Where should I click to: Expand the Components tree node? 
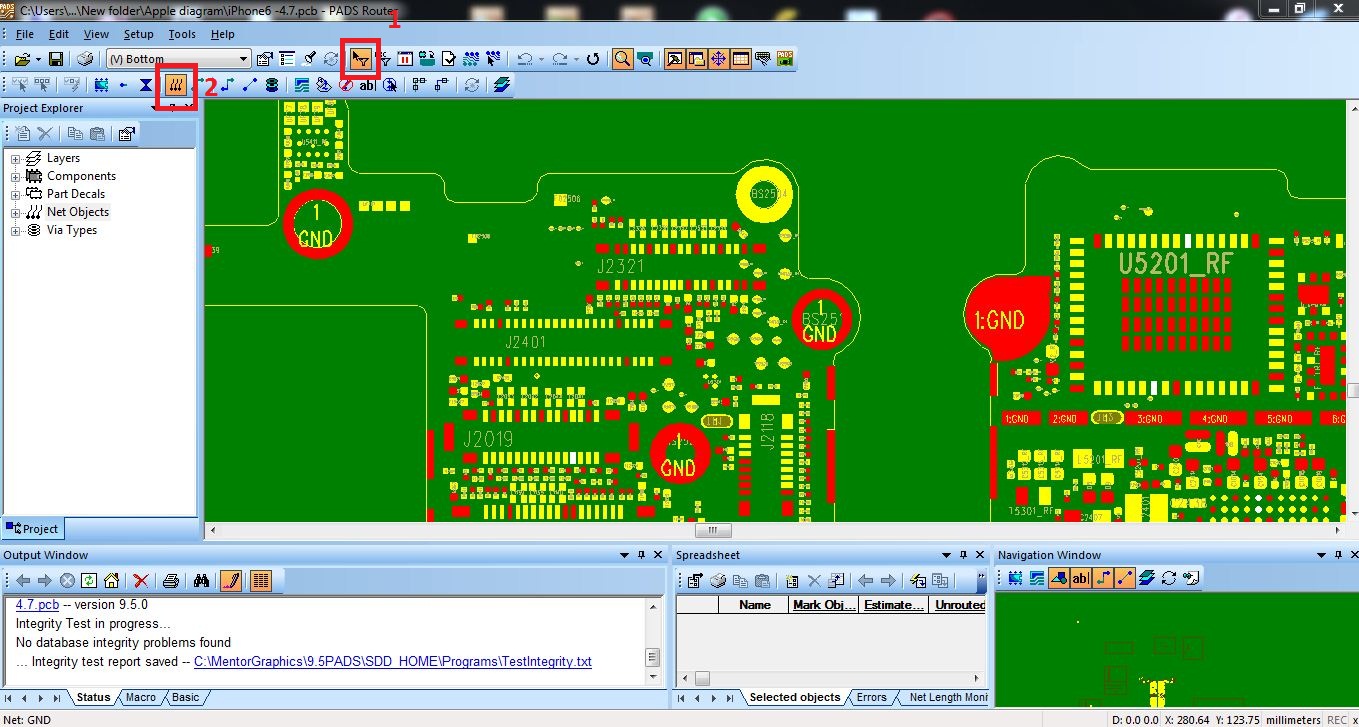click(16, 176)
